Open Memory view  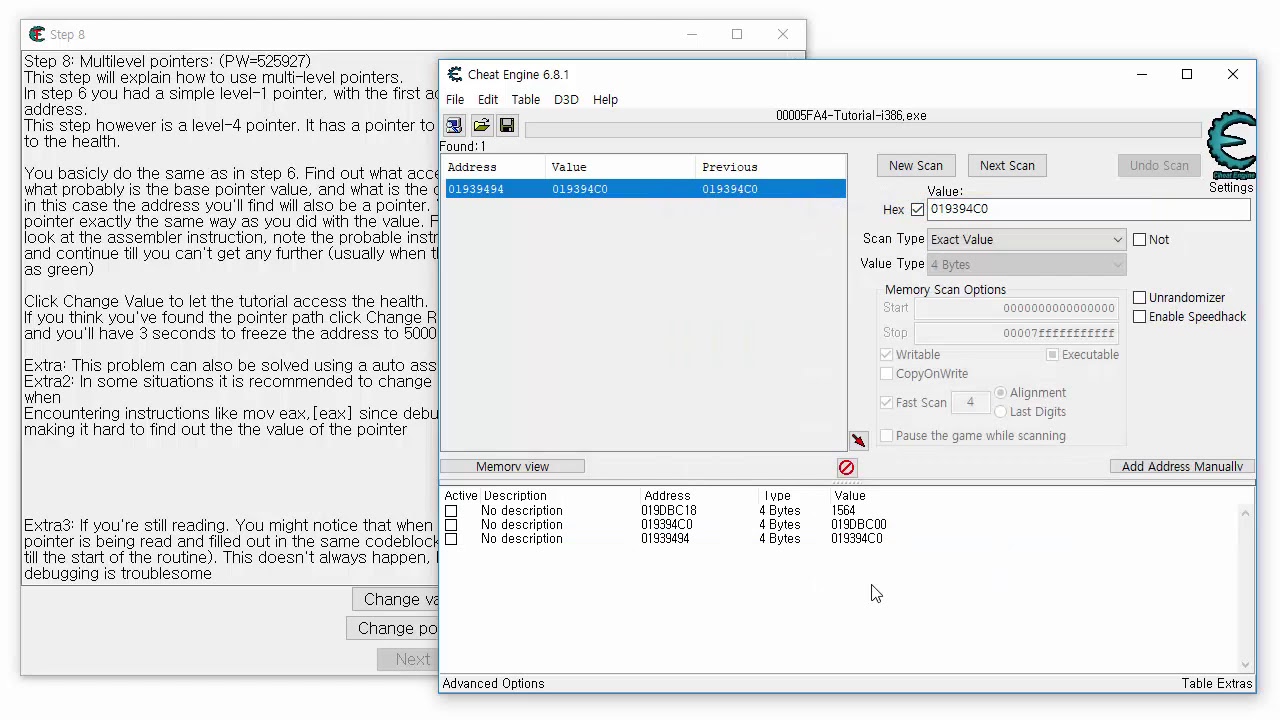[512, 466]
